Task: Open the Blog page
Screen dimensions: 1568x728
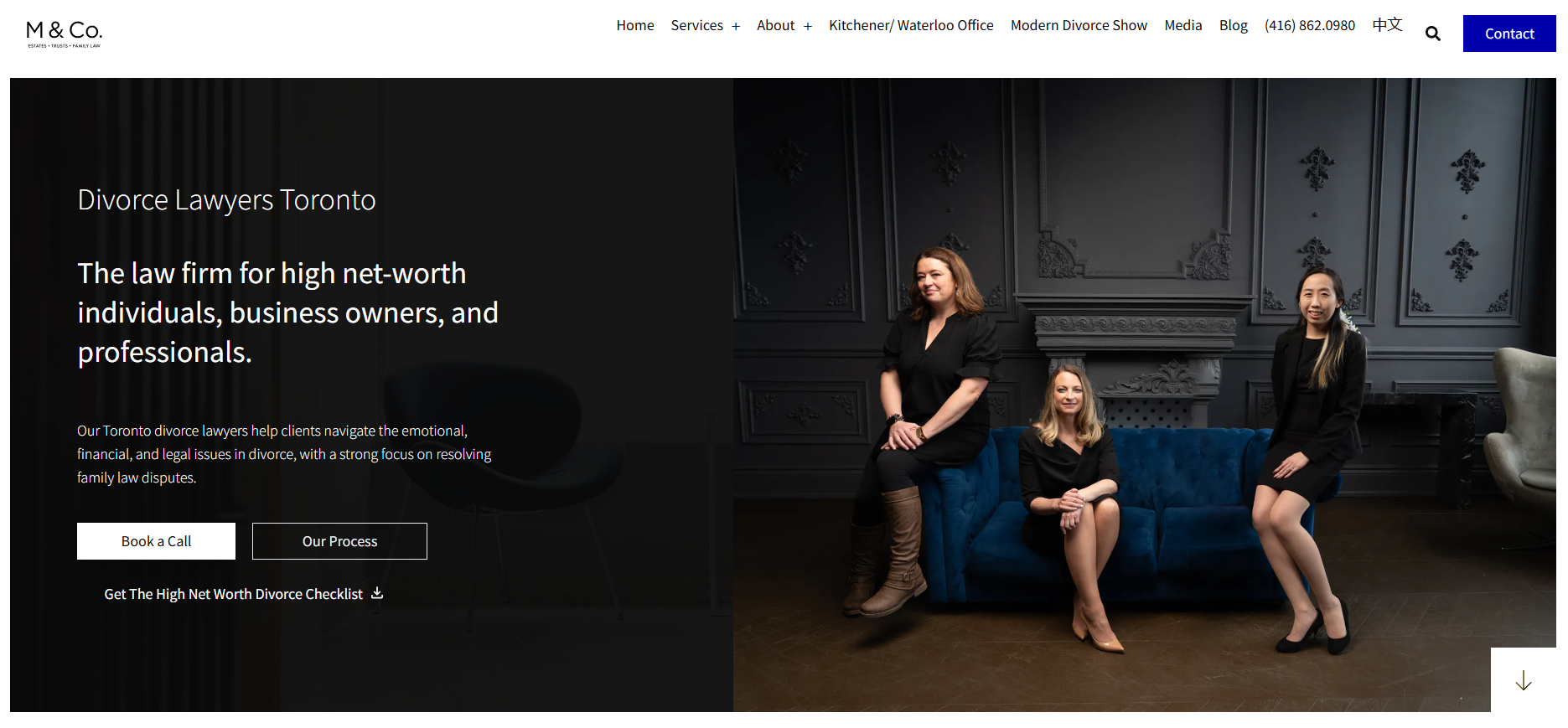Action: pos(1234,25)
